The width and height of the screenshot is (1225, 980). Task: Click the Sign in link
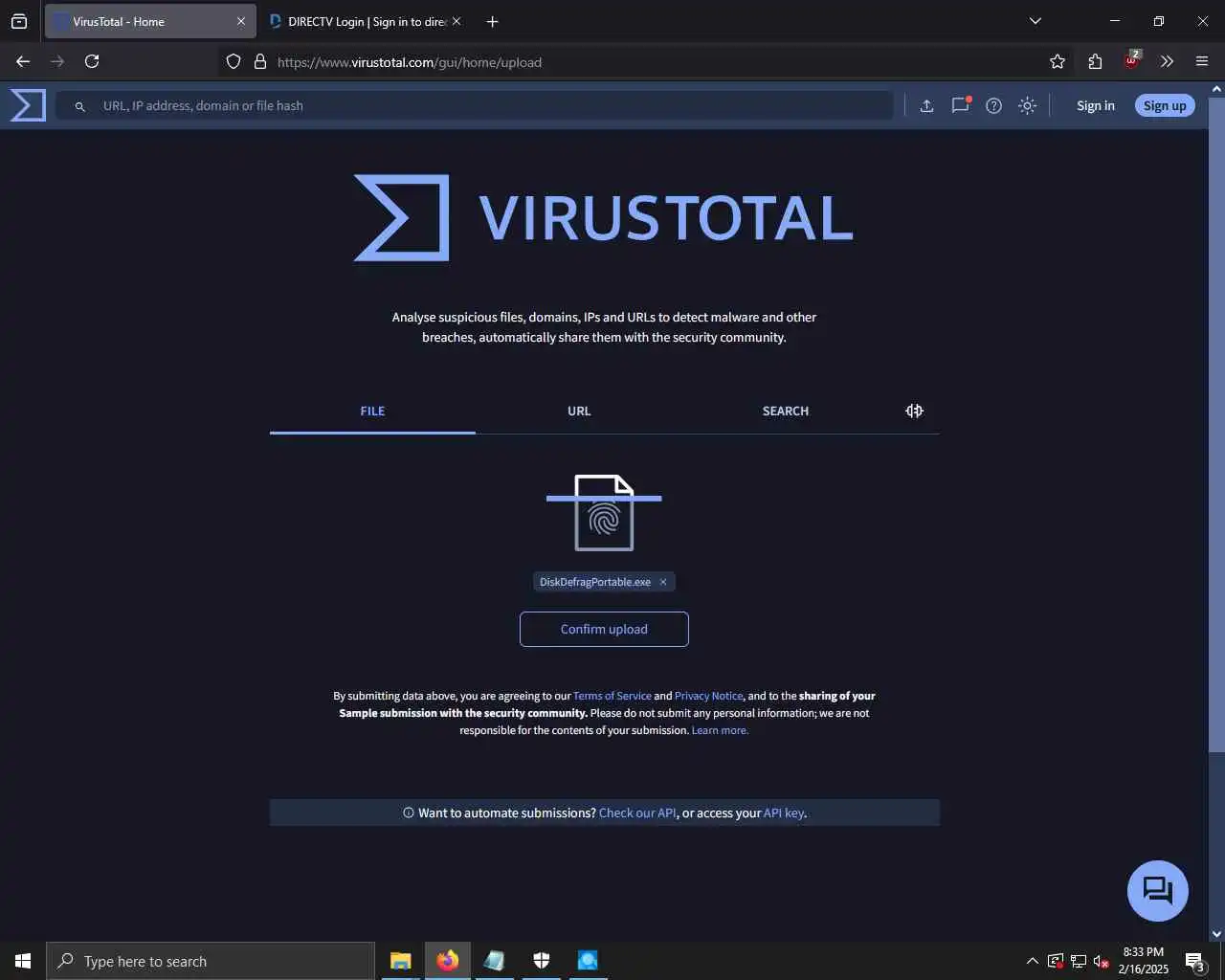[x=1096, y=105]
